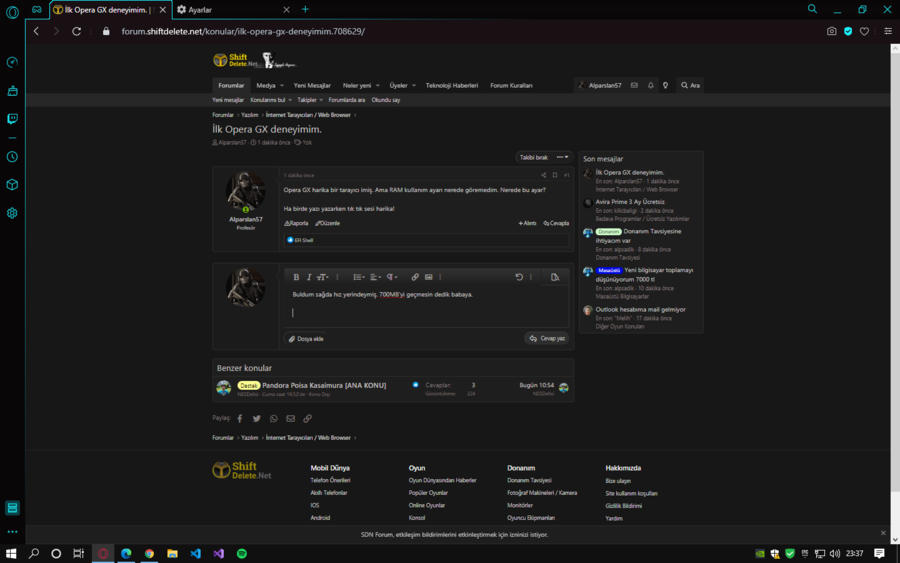Search tabs with magnifier icon
900x563 pixels.
click(812, 9)
